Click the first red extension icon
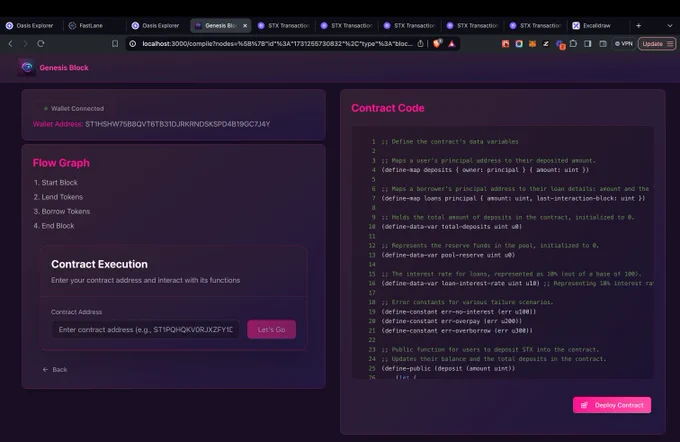Image resolution: width=680 pixels, height=442 pixels. click(x=505, y=43)
